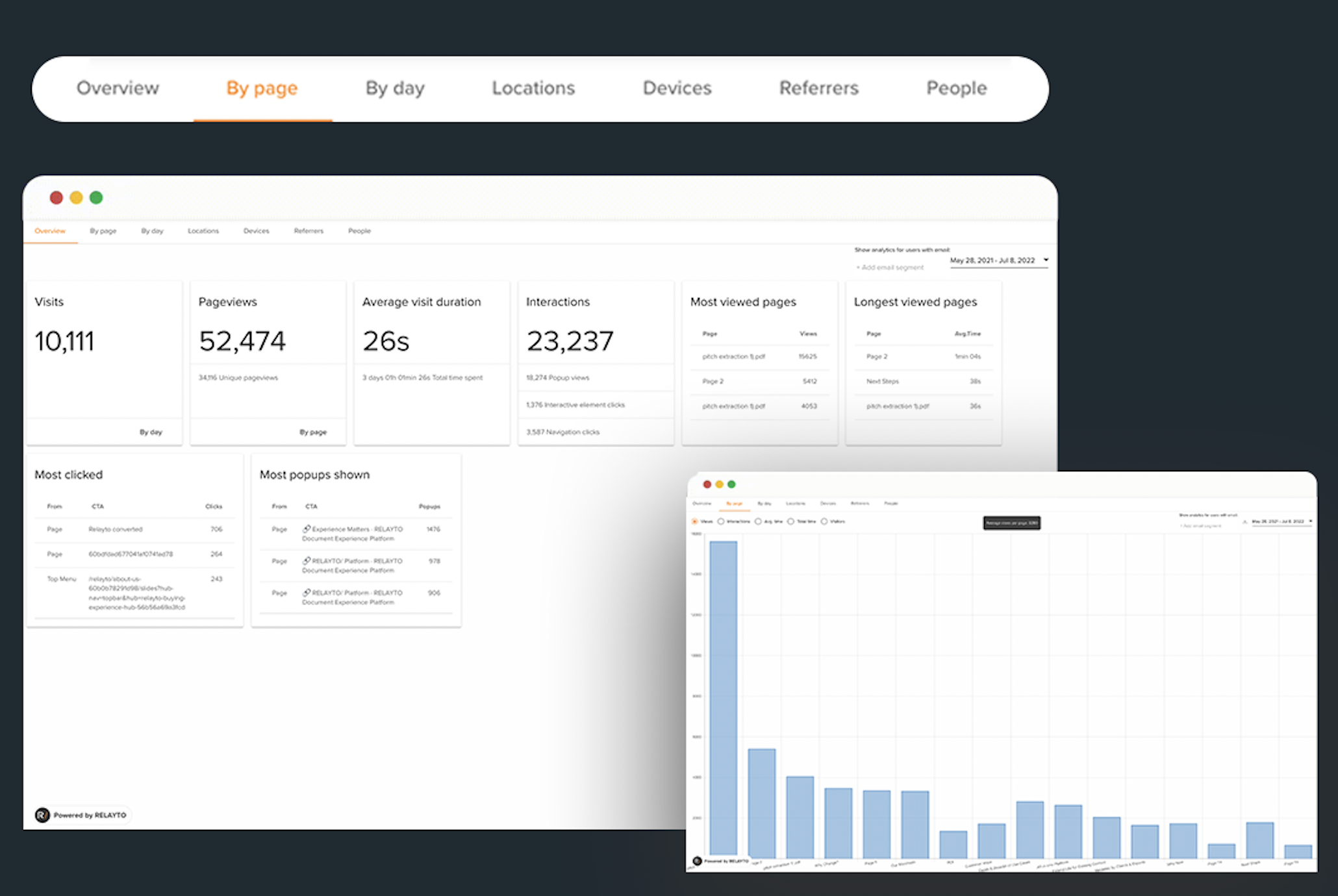Click RELAYTO logo in bar chart window footer
Image resolution: width=1338 pixels, height=896 pixels.
pyautogui.click(x=697, y=861)
